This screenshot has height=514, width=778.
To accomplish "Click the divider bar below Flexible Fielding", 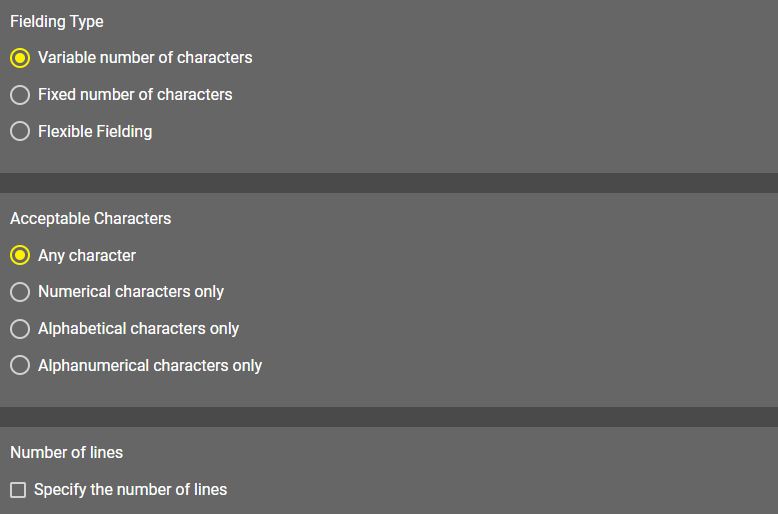I will click(x=389, y=183).
